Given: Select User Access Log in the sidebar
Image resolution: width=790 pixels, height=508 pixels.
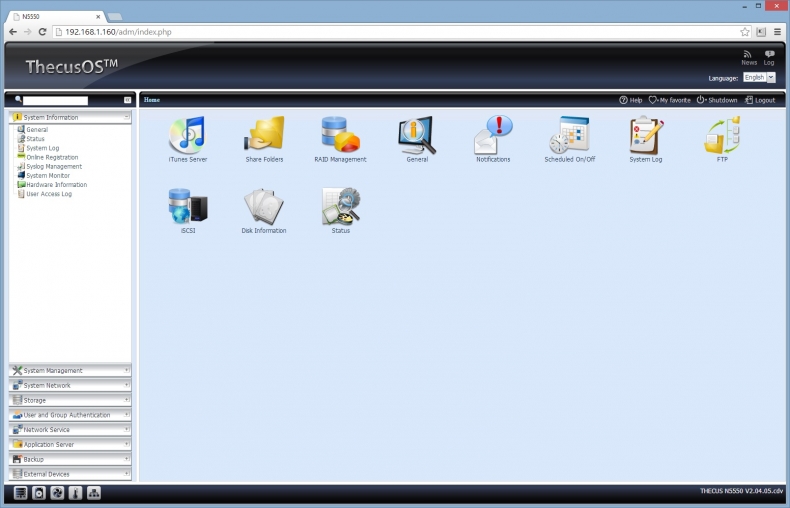Looking at the screenshot, I should click(49, 194).
